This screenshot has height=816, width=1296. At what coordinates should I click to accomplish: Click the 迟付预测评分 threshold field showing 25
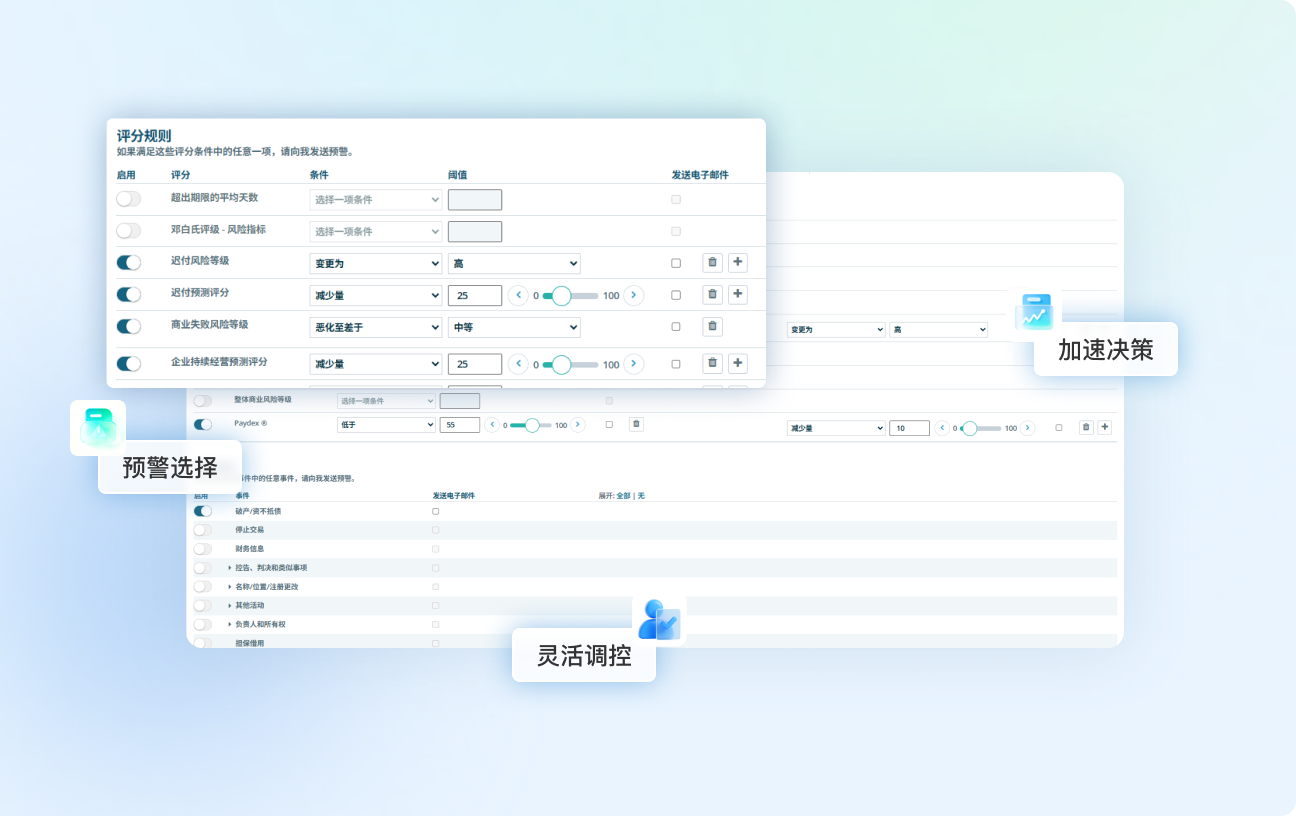tap(475, 295)
